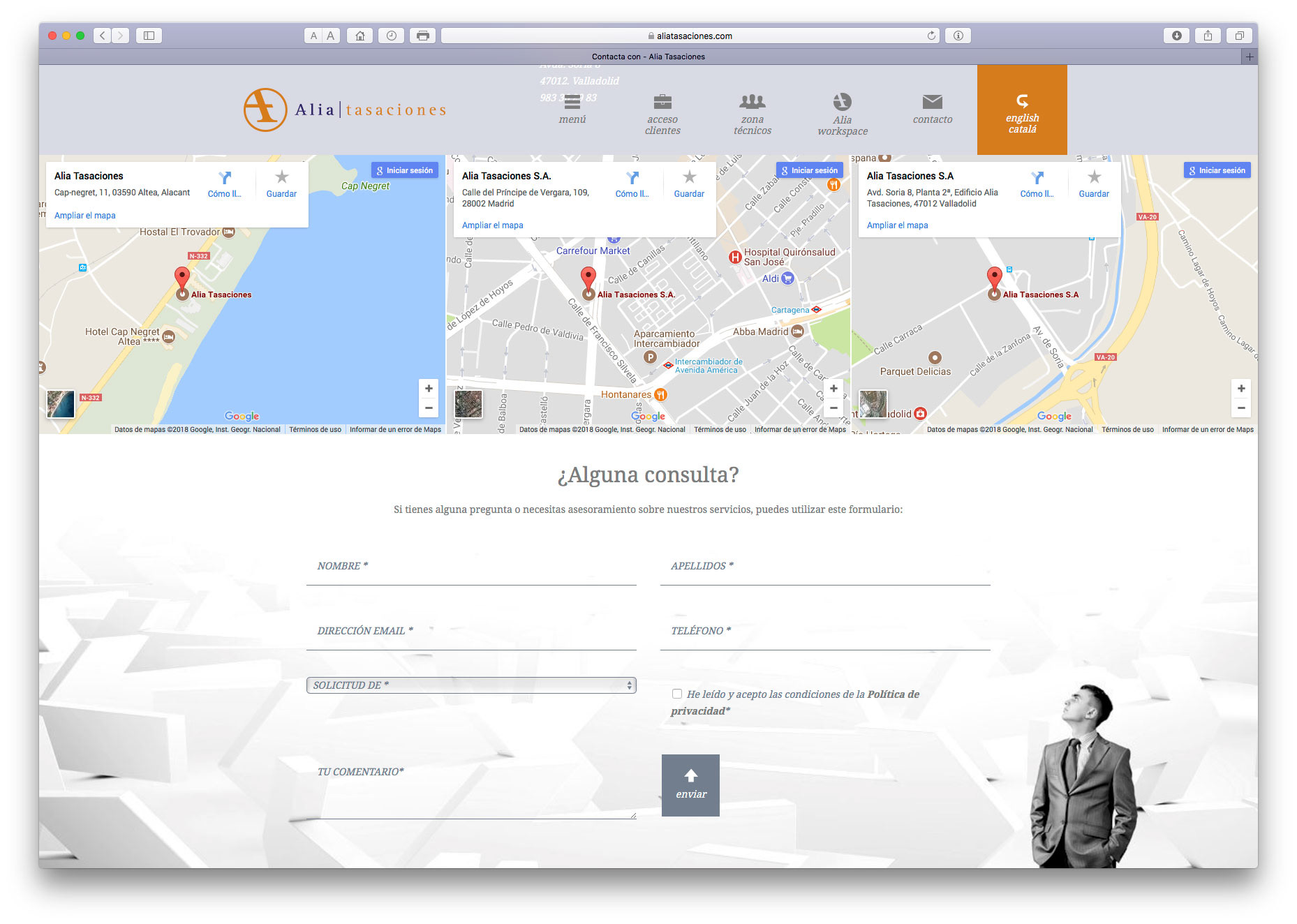
Task: Reload the page from address bar
Action: 931,36
